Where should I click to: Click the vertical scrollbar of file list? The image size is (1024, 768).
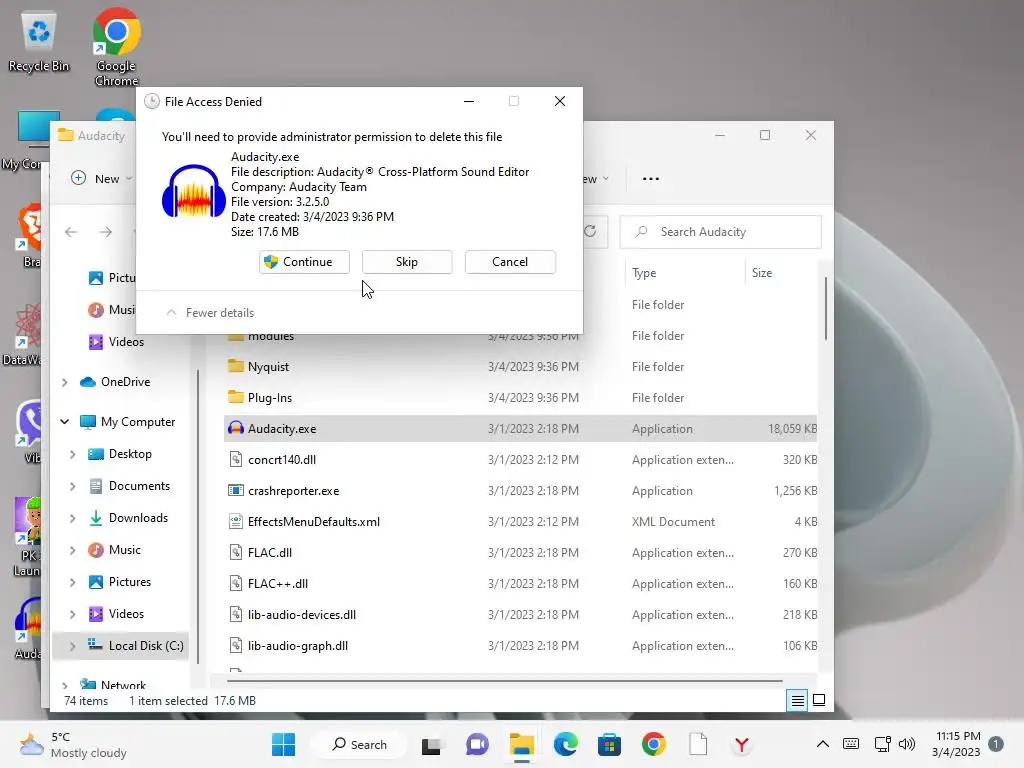point(825,308)
